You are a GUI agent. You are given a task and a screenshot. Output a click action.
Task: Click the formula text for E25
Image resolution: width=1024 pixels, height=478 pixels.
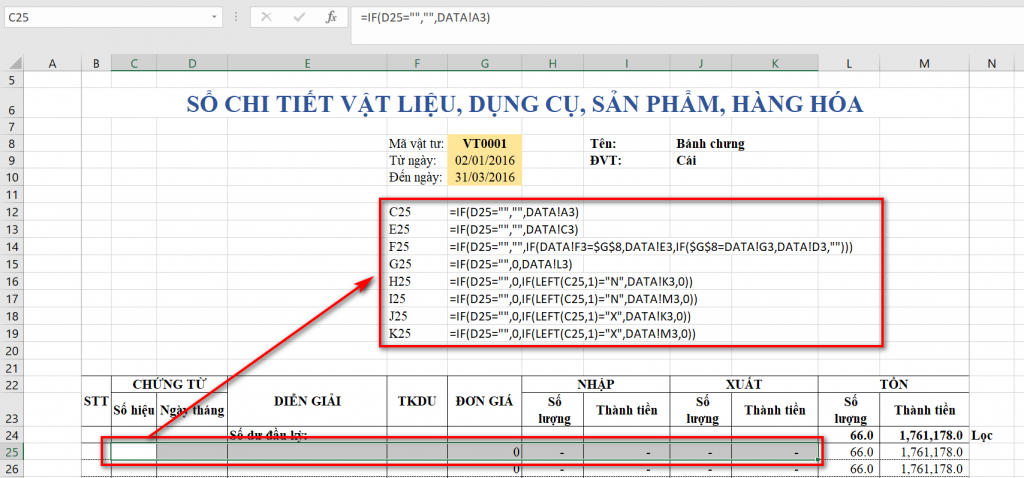[514, 229]
